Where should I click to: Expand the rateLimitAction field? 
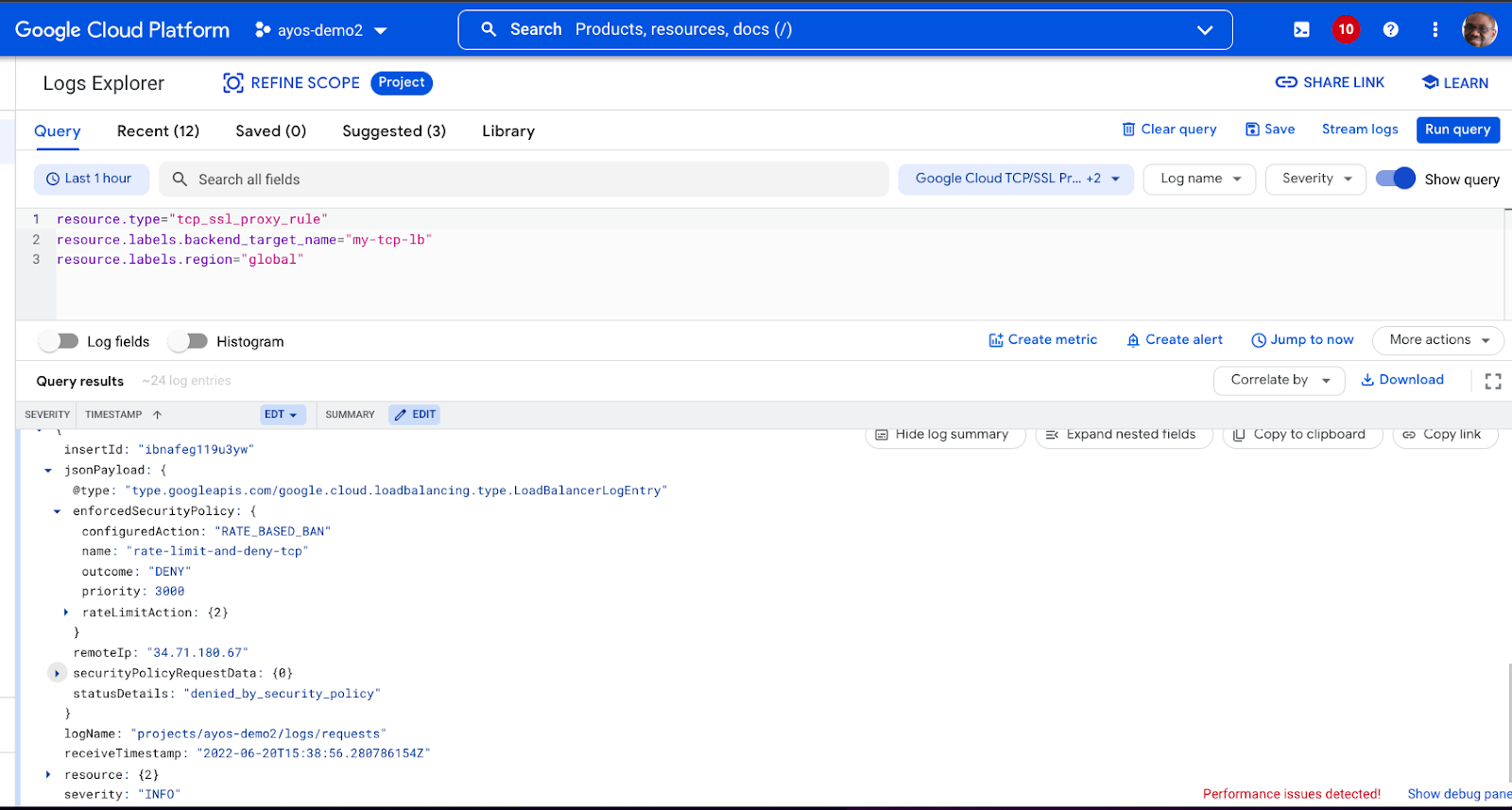(x=66, y=612)
